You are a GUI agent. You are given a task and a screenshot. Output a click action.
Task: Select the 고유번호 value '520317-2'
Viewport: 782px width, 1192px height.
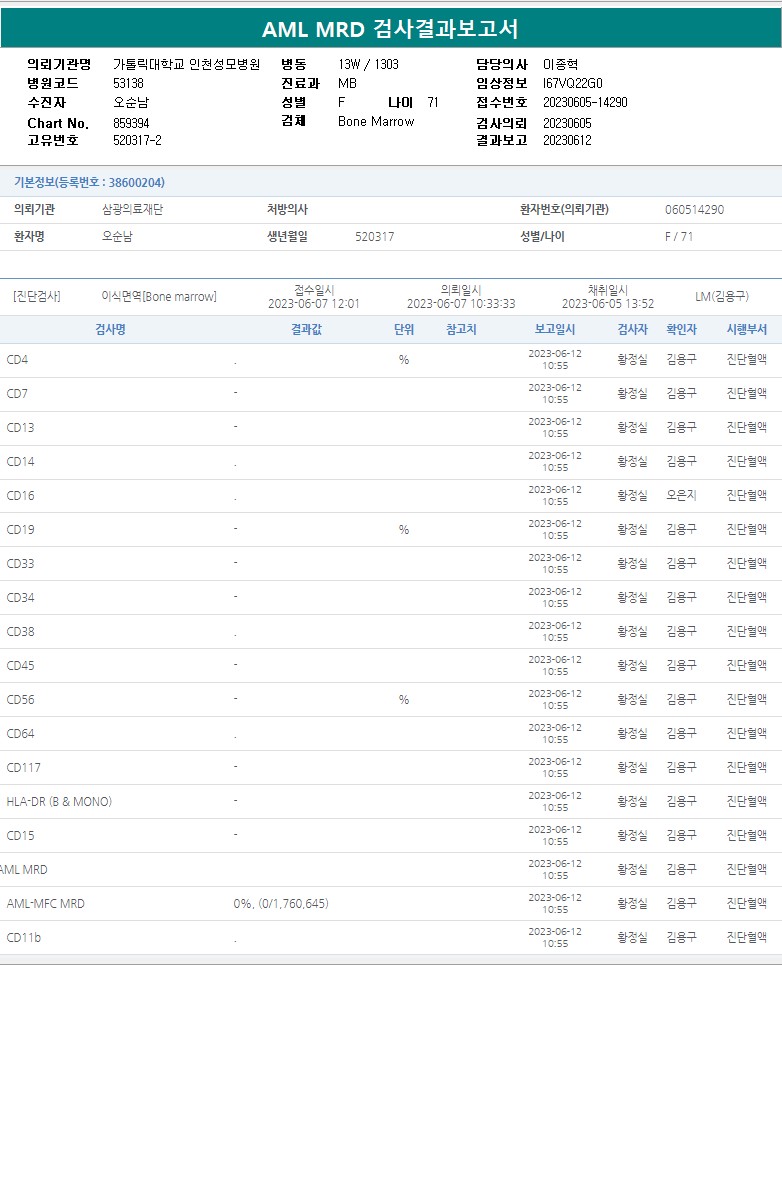tap(137, 141)
